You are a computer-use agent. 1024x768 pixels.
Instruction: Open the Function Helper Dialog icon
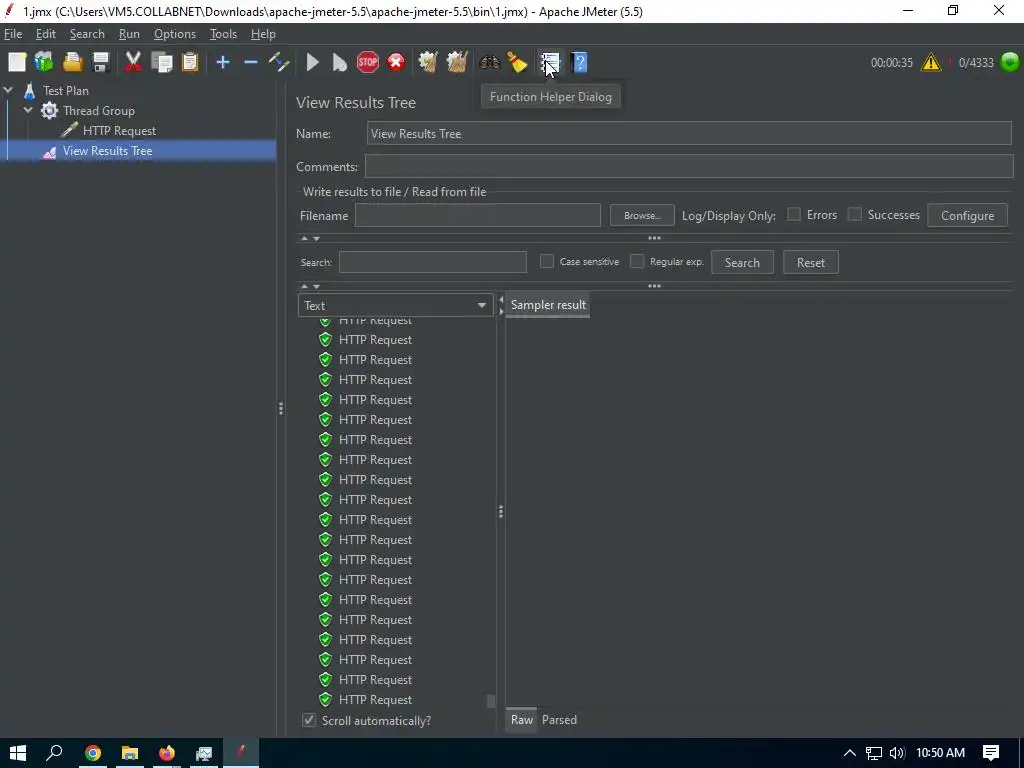pos(550,62)
